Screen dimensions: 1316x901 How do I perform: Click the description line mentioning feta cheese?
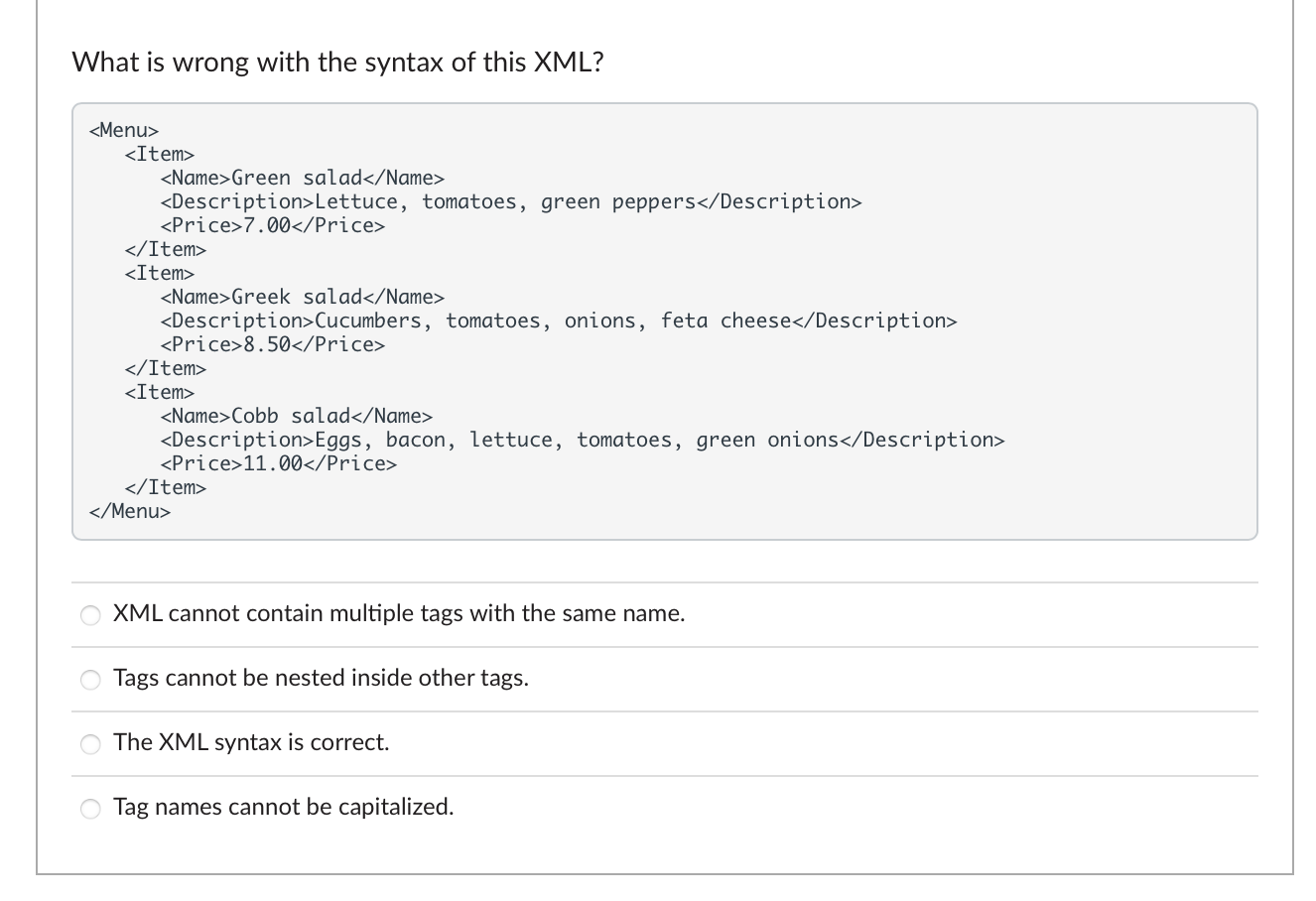click(x=558, y=321)
